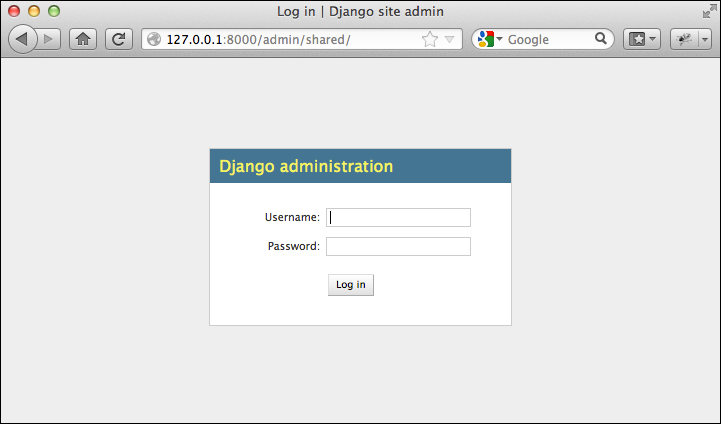Click the Django administration heading

tap(306, 166)
